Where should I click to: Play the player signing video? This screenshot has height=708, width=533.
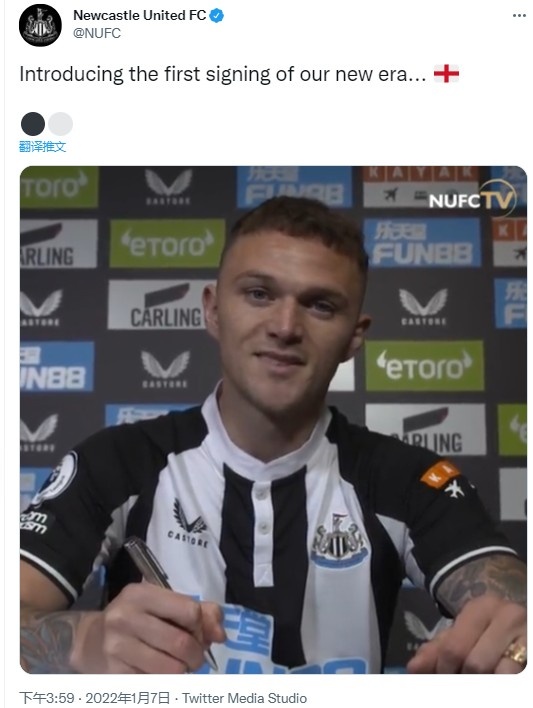[x=273, y=420]
